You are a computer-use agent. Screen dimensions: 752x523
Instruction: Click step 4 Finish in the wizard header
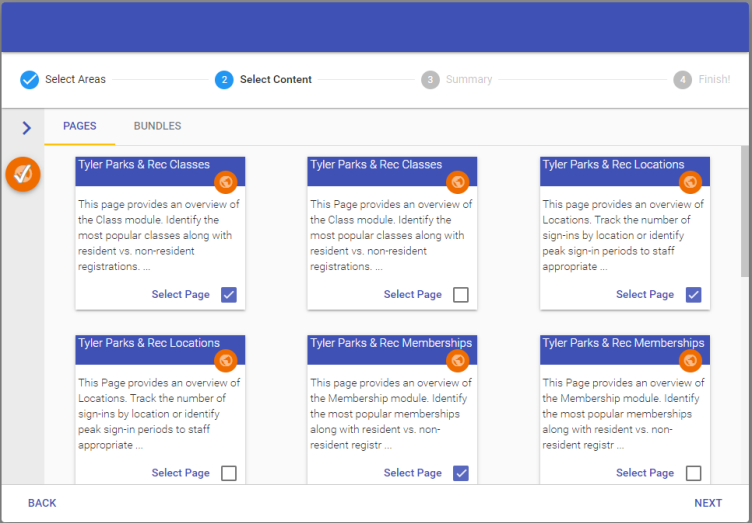[x=702, y=80]
